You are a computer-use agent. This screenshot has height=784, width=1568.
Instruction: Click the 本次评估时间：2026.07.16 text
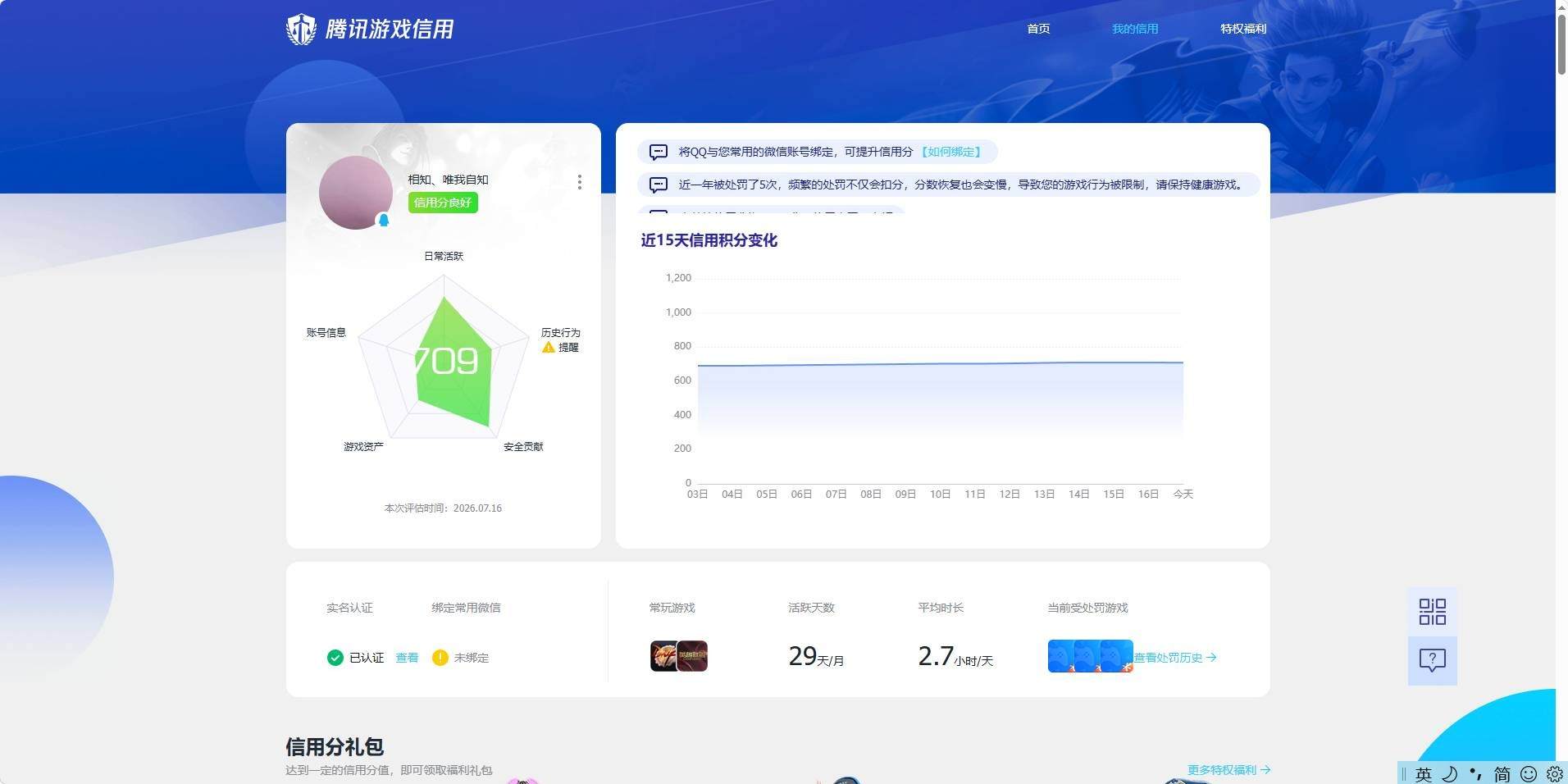point(443,508)
